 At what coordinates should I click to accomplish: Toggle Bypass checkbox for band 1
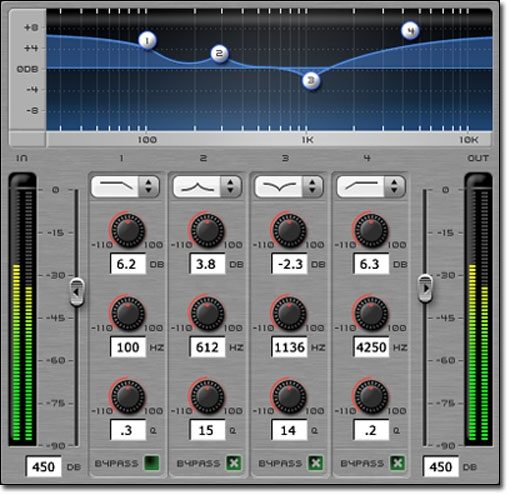[152, 463]
